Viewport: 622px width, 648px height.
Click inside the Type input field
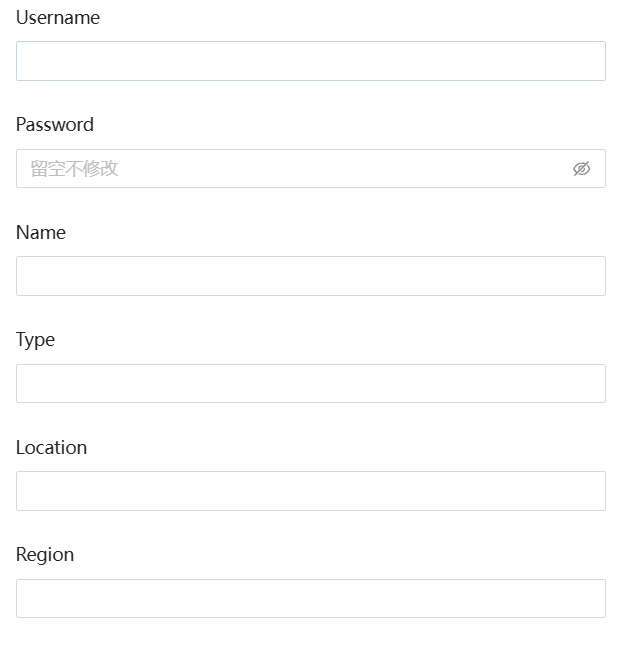tap(311, 384)
